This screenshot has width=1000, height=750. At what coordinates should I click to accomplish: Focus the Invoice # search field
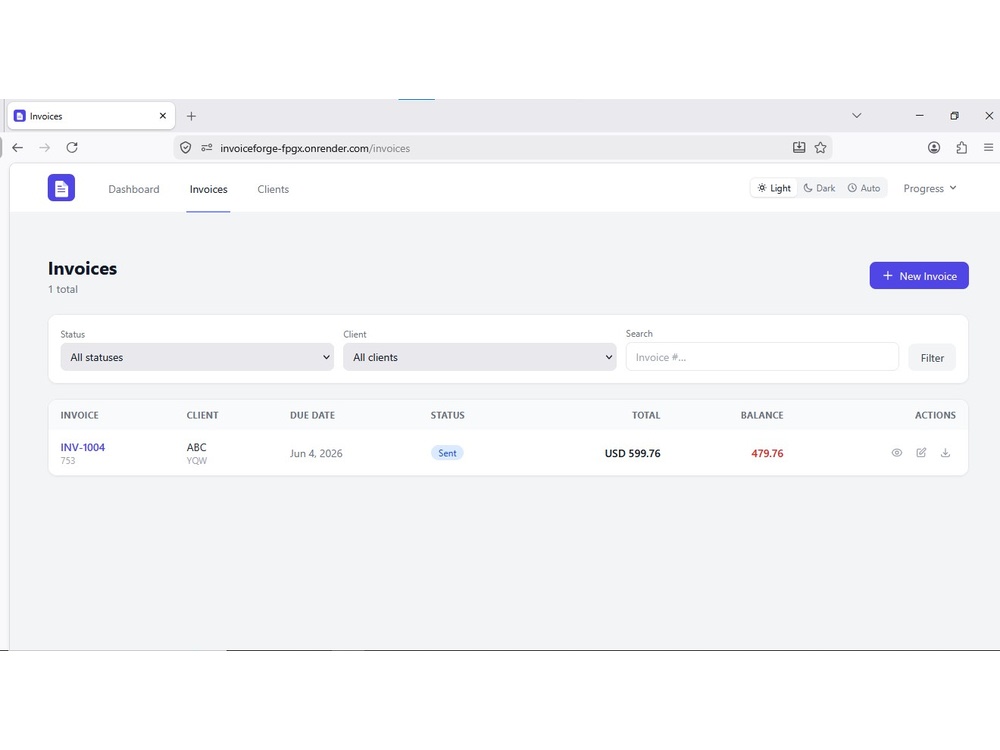click(x=762, y=357)
